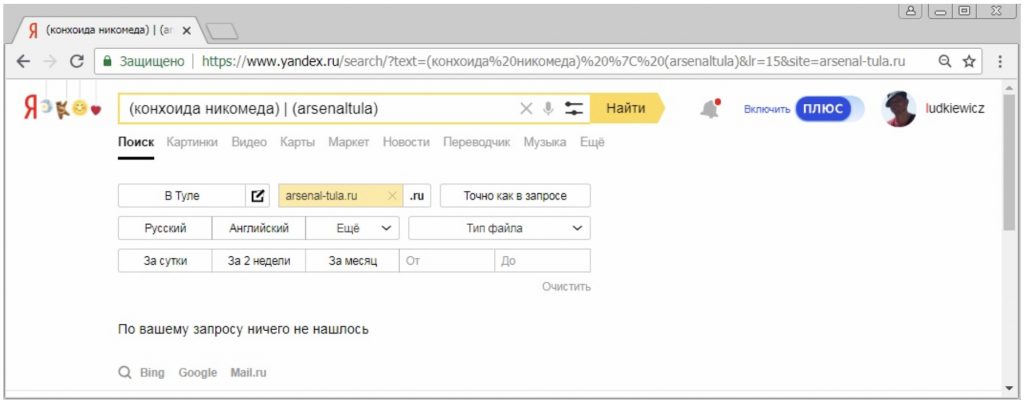Switch to the Карты tab
Screen dimensions: 1024x404
298,142
